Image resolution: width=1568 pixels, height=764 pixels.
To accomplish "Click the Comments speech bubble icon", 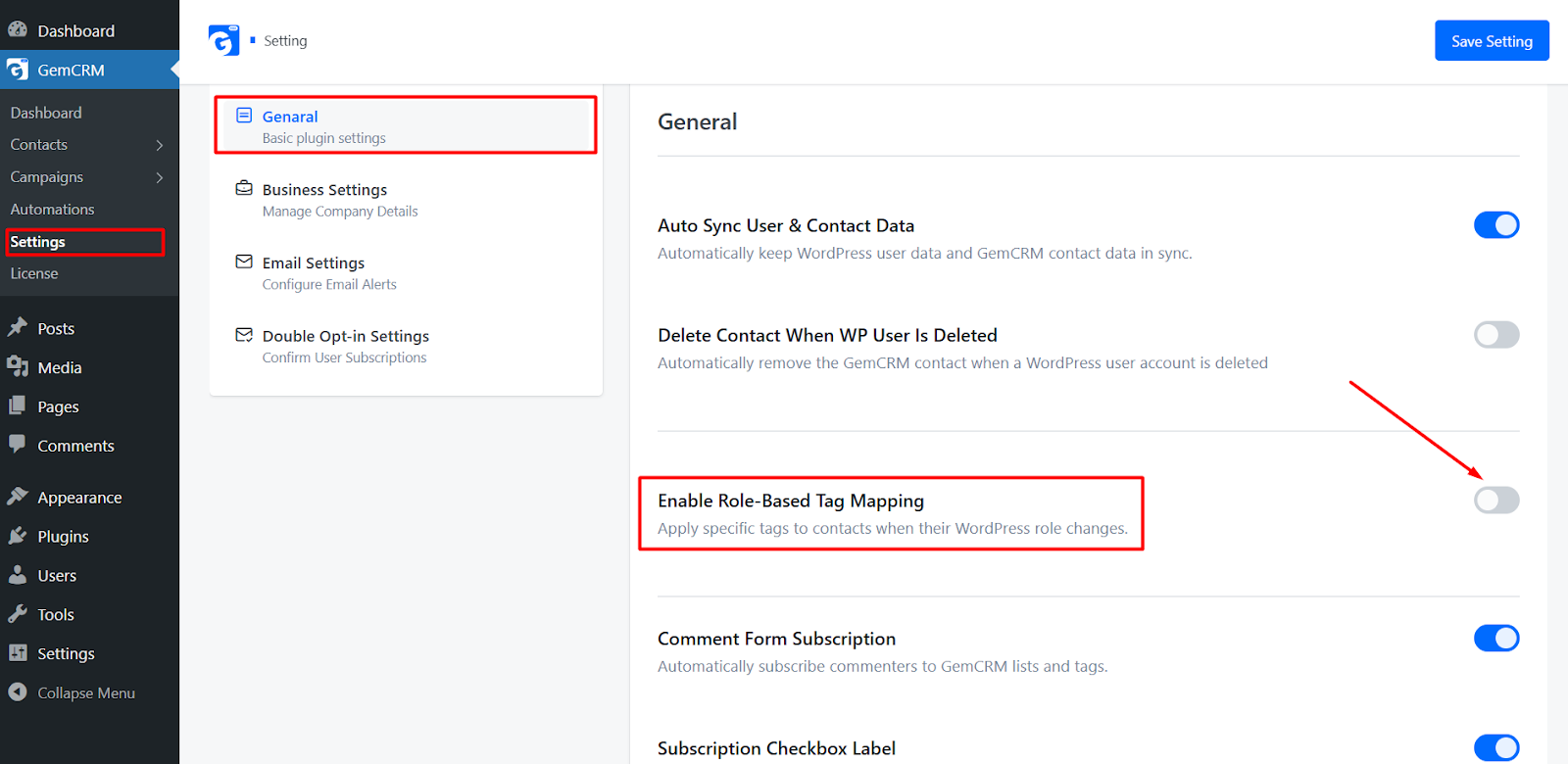I will [x=18, y=444].
